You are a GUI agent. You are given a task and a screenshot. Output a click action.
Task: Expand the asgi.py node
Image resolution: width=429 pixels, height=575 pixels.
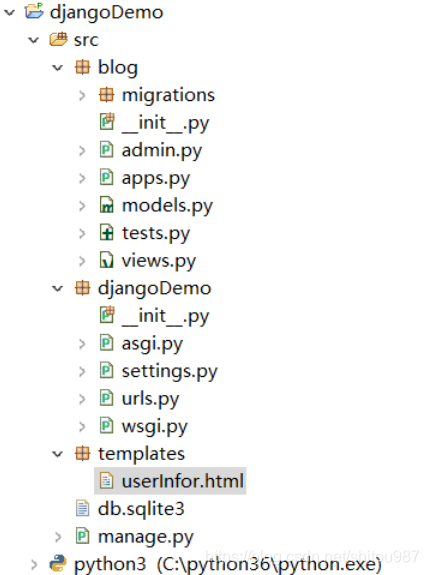coord(82,344)
